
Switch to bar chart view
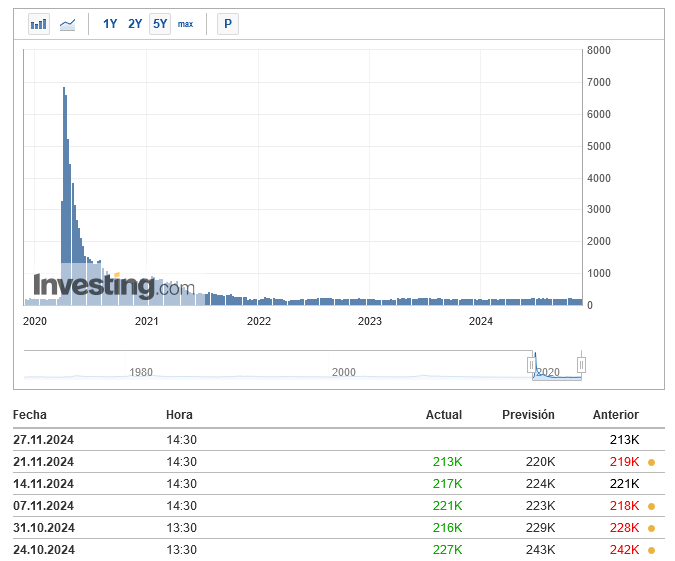(x=39, y=24)
